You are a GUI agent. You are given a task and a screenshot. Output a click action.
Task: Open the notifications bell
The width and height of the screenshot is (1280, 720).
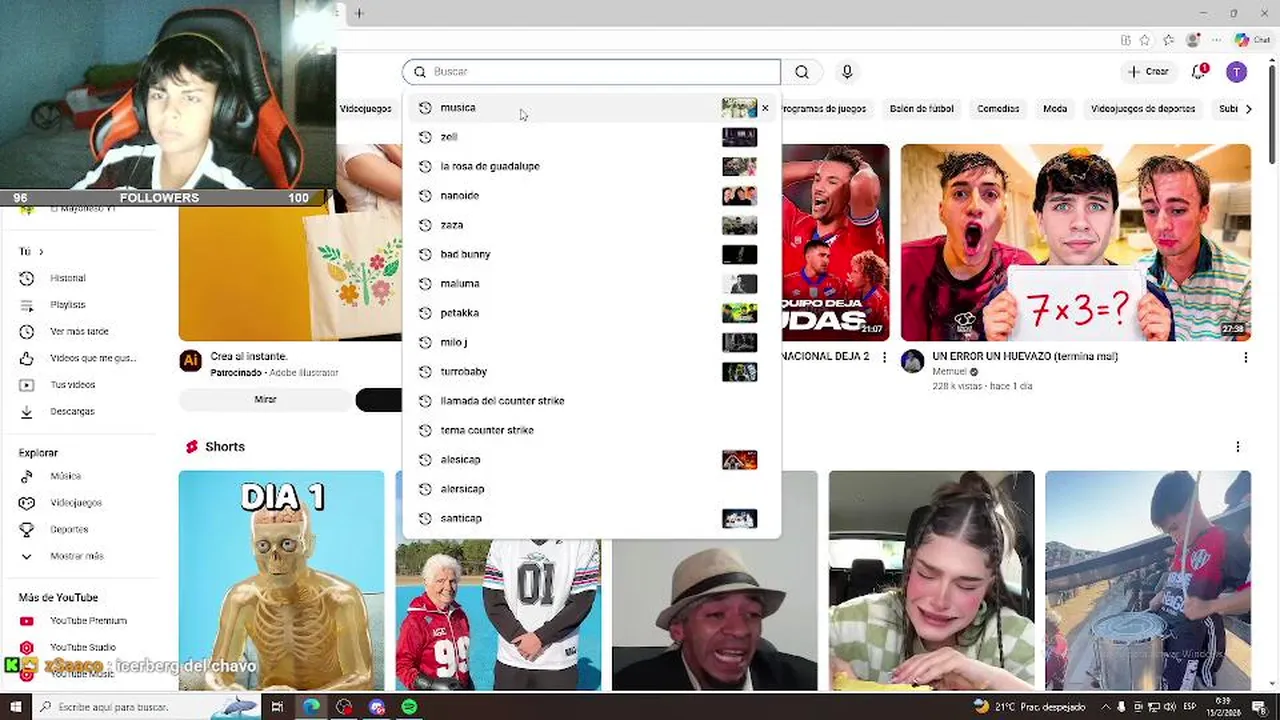tap(1199, 72)
